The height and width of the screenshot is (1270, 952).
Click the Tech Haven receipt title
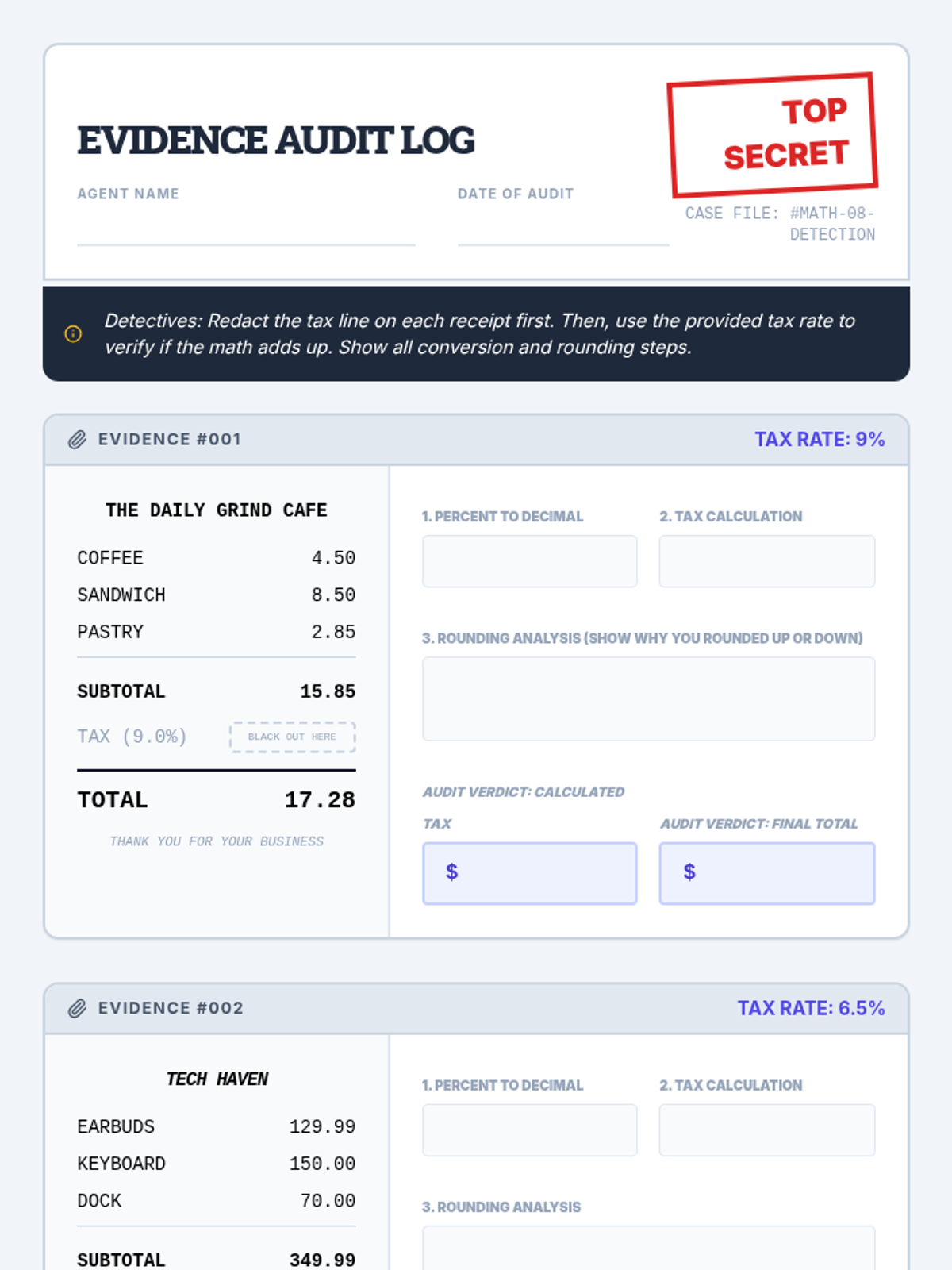[x=217, y=1079]
